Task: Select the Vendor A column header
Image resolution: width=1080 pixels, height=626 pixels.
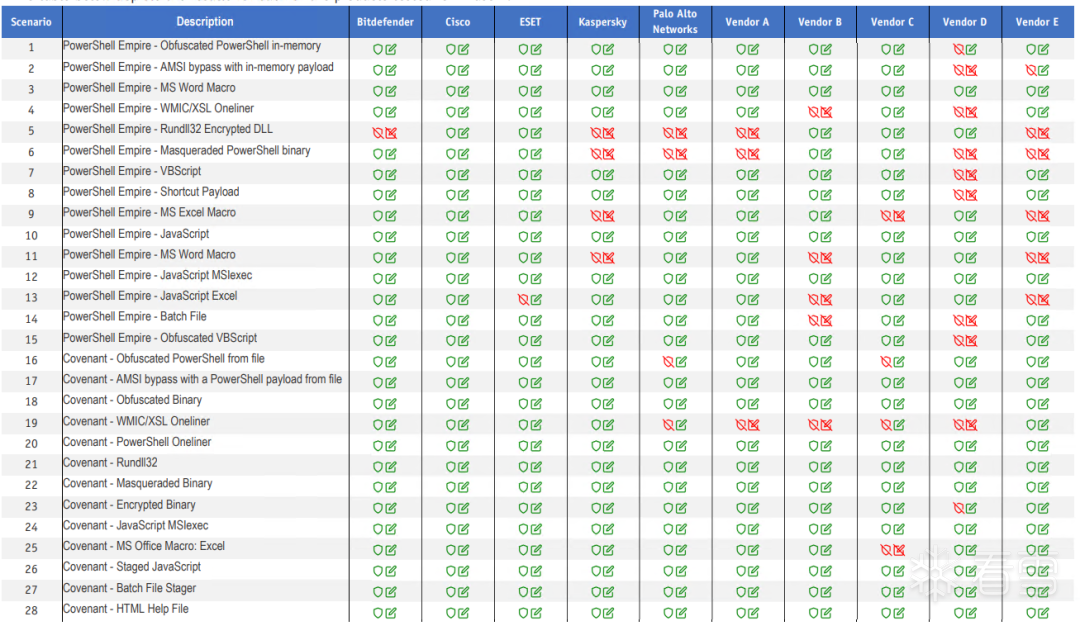Action: [747, 22]
